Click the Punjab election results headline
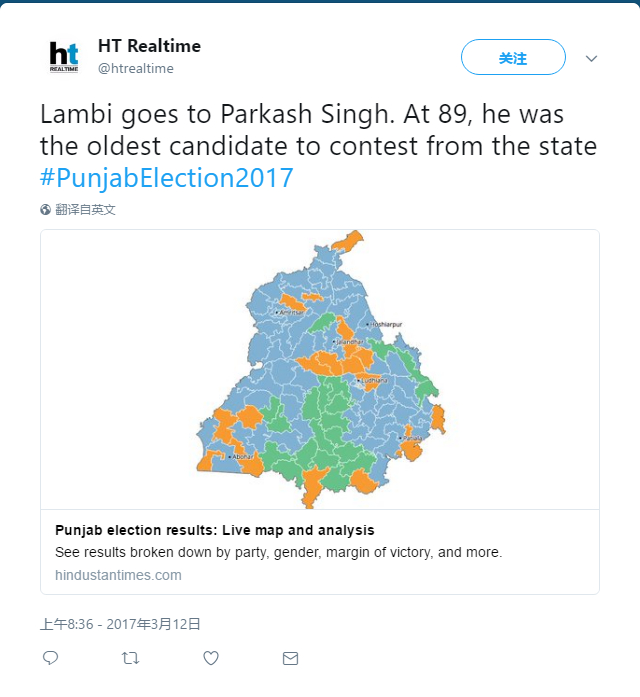Screen dimensions: 640x697 215,530
